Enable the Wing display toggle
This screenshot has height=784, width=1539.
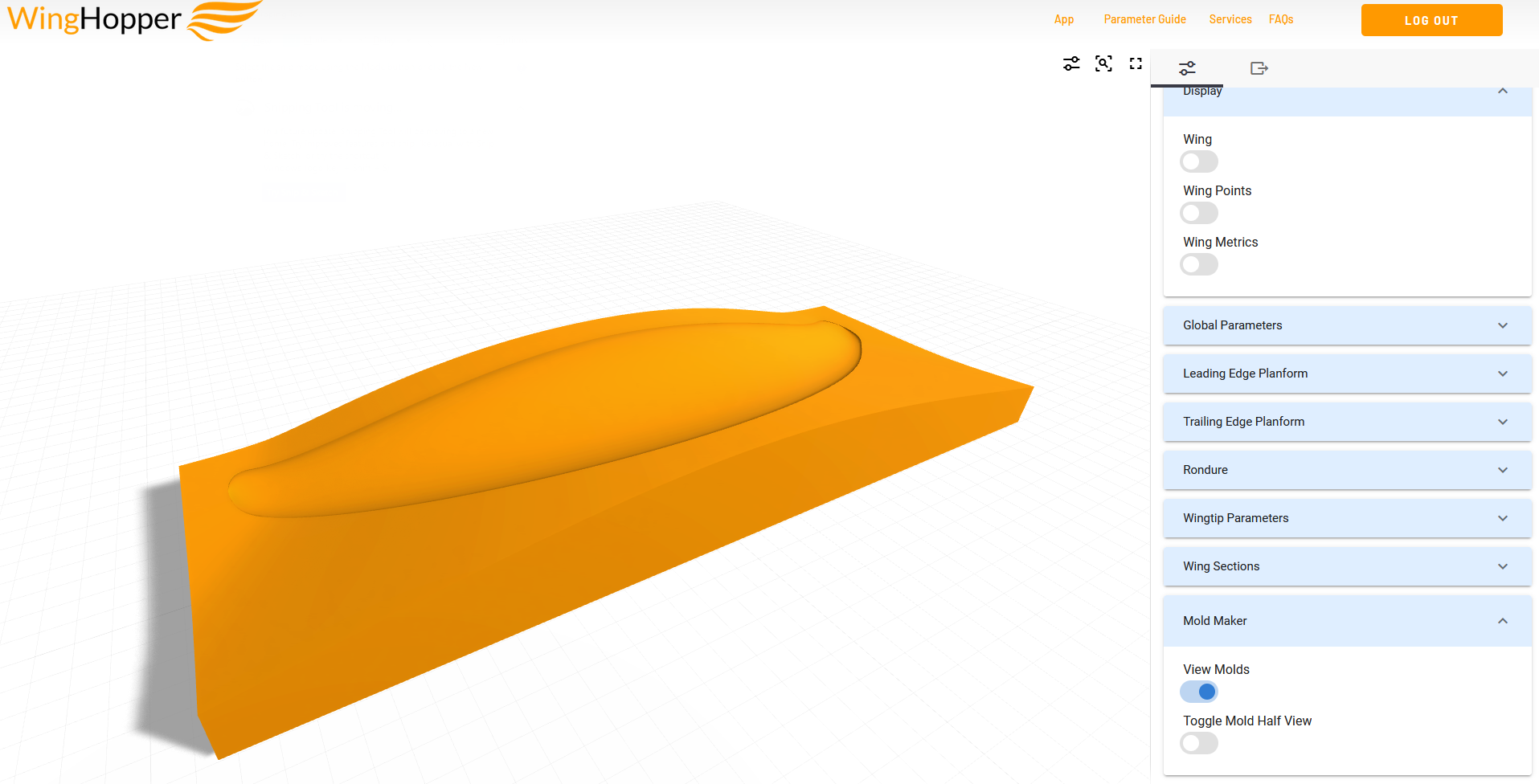coord(1199,161)
